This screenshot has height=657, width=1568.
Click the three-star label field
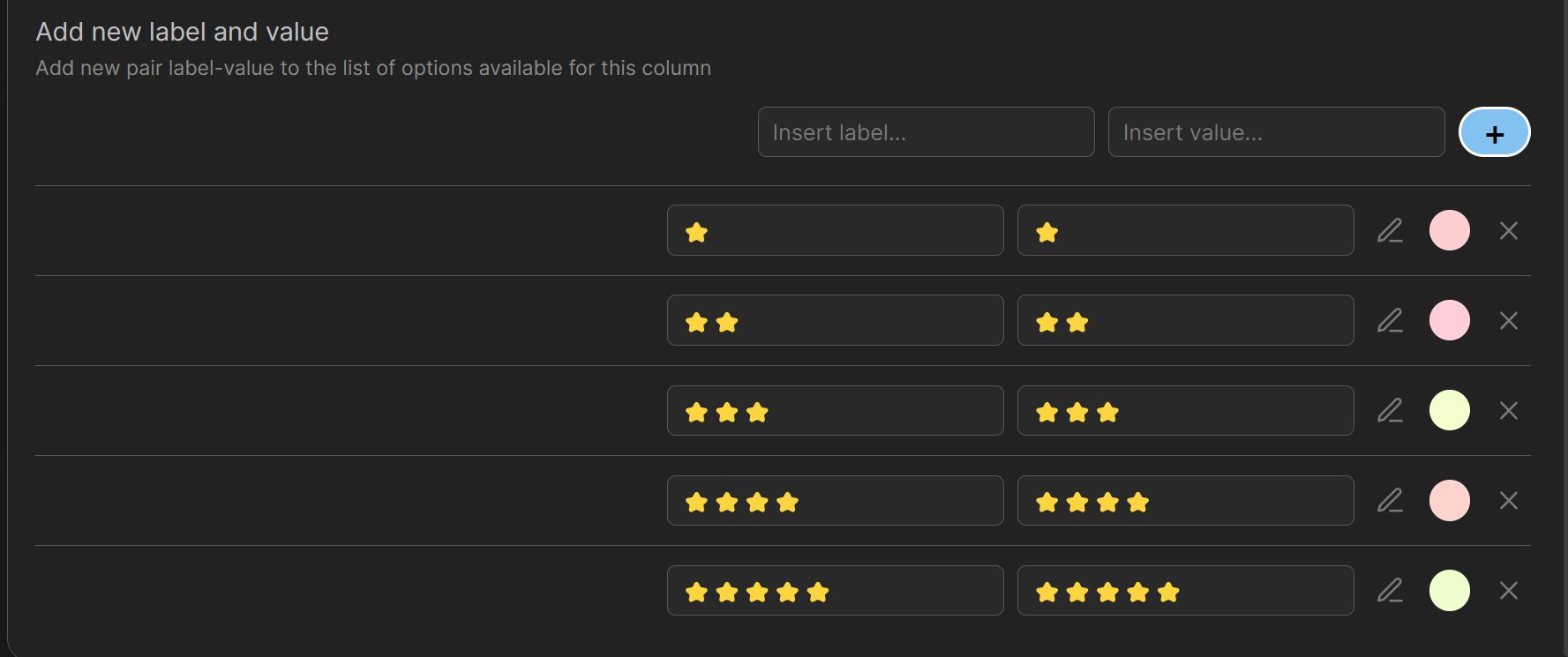click(835, 410)
